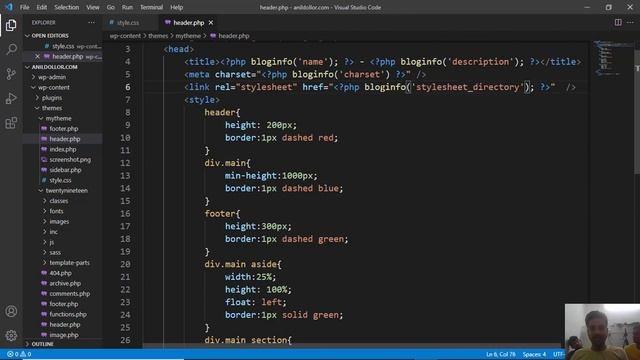Expand the sass folder

coord(55,253)
